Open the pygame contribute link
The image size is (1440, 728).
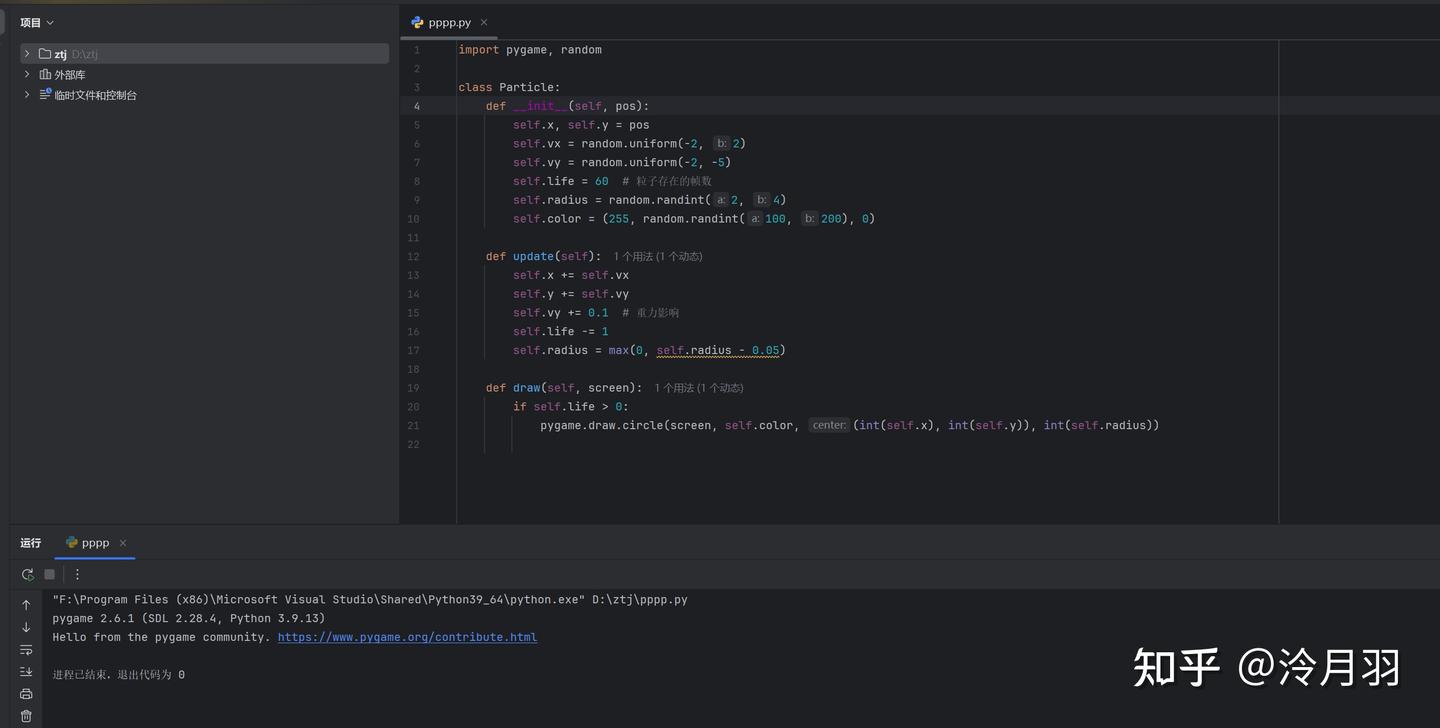(407, 637)
